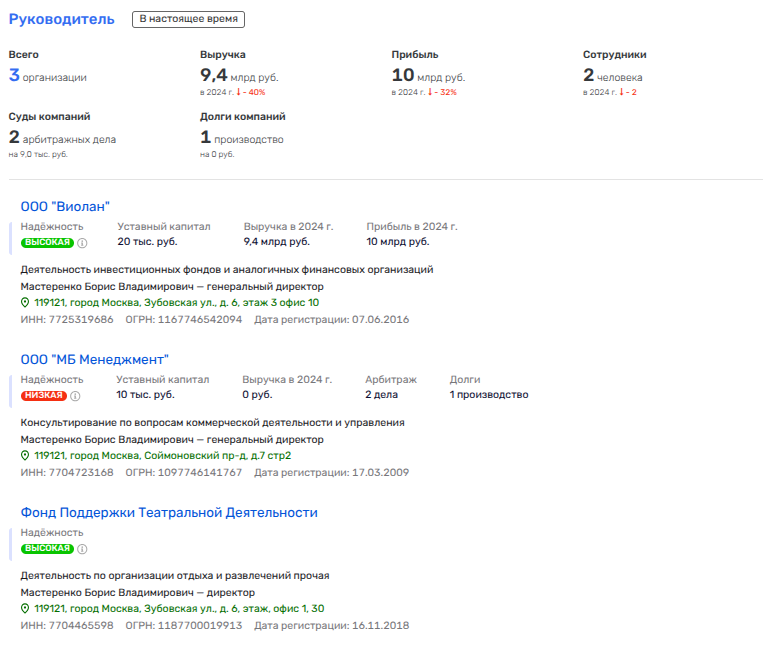Viewport: 770px width, 656px height.
Task: Click the red down arrow under Прибыль total
Action: [431, 92]
